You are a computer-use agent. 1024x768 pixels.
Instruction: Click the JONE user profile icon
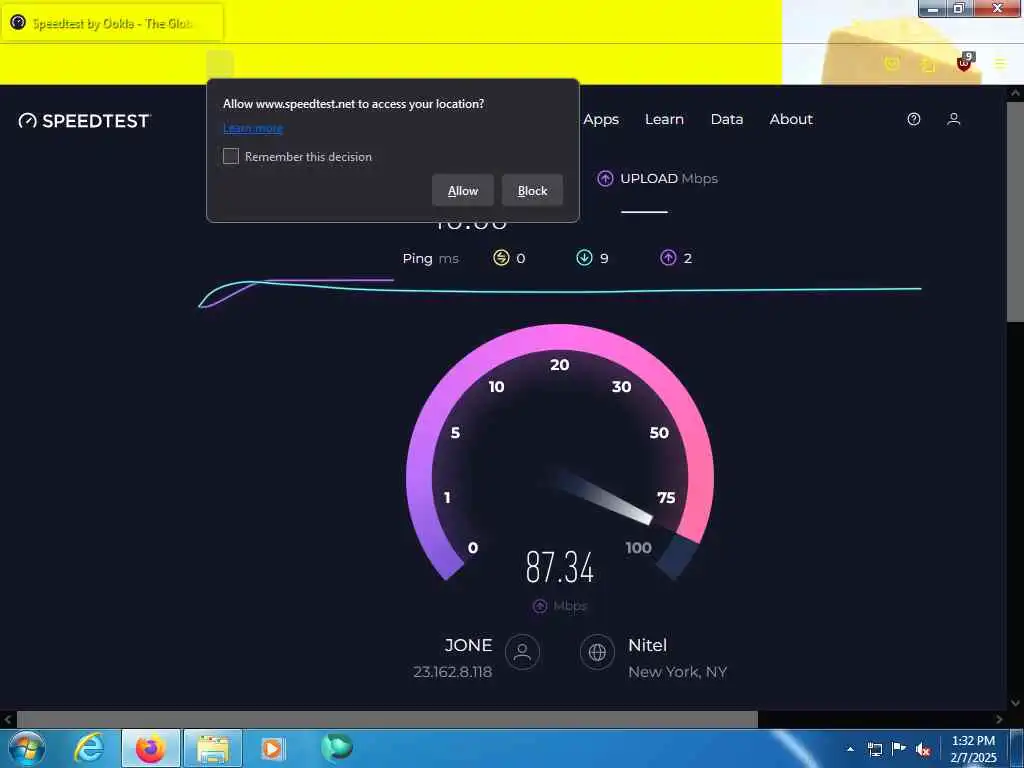[522, 652]
